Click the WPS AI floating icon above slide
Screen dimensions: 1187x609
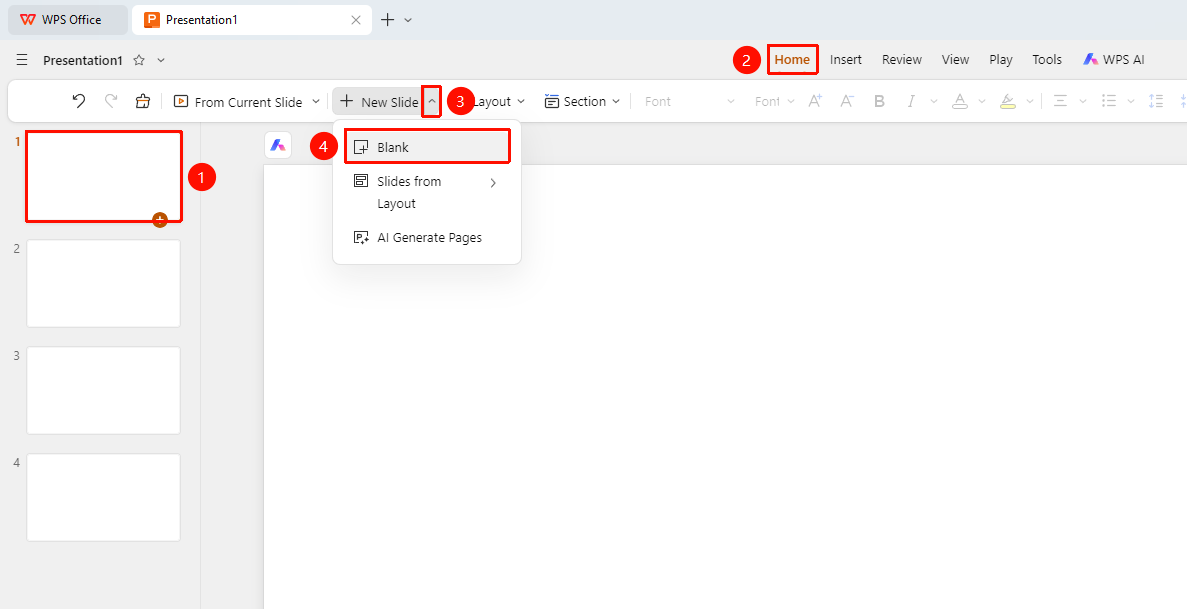click(278, 145)
